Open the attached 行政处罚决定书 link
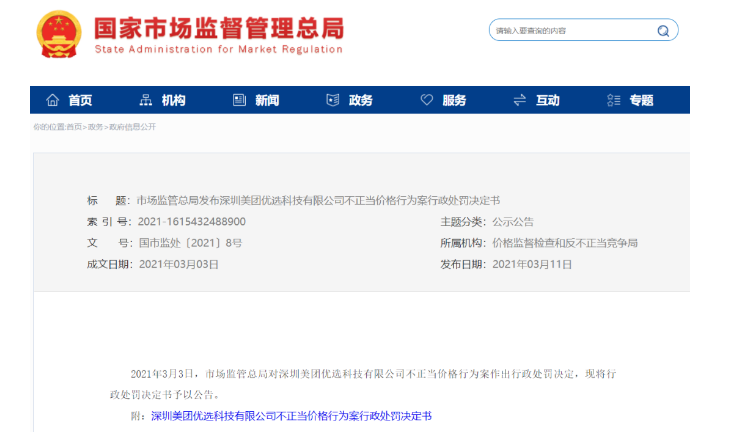The height and width of the screenshot is (438, 737). [291, 416]
